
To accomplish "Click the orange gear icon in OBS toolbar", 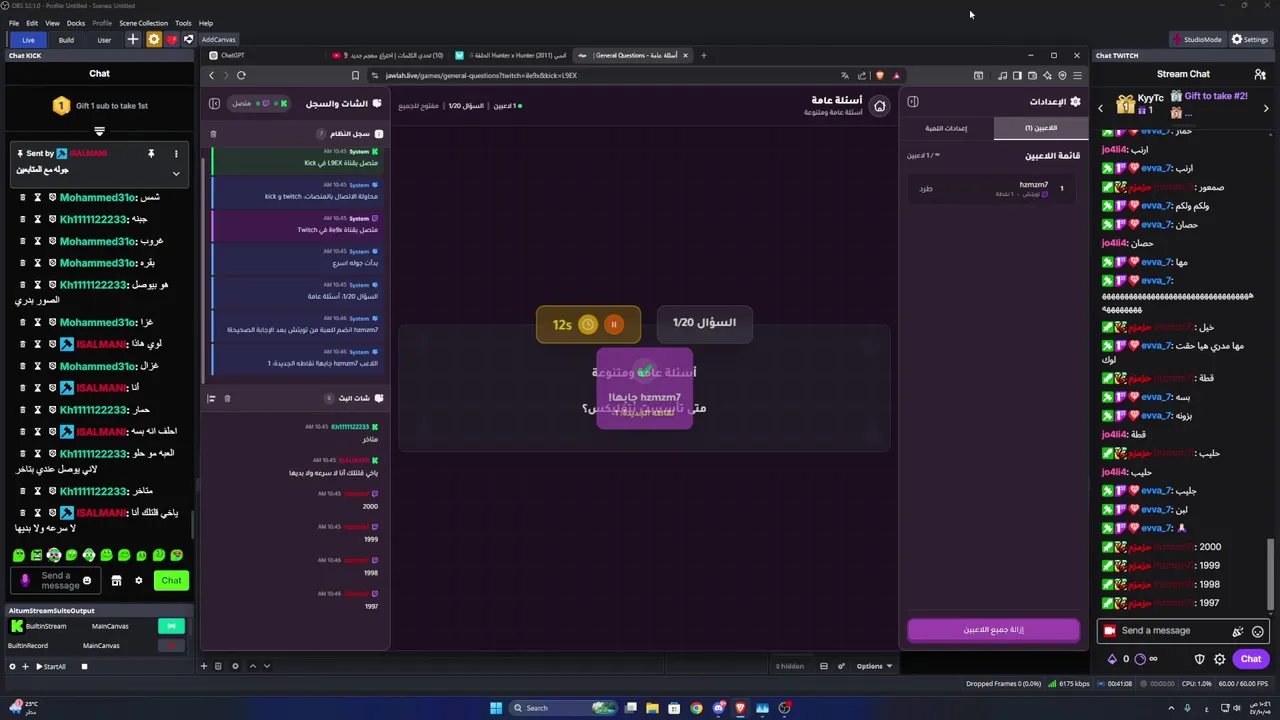I will (153, 39).
